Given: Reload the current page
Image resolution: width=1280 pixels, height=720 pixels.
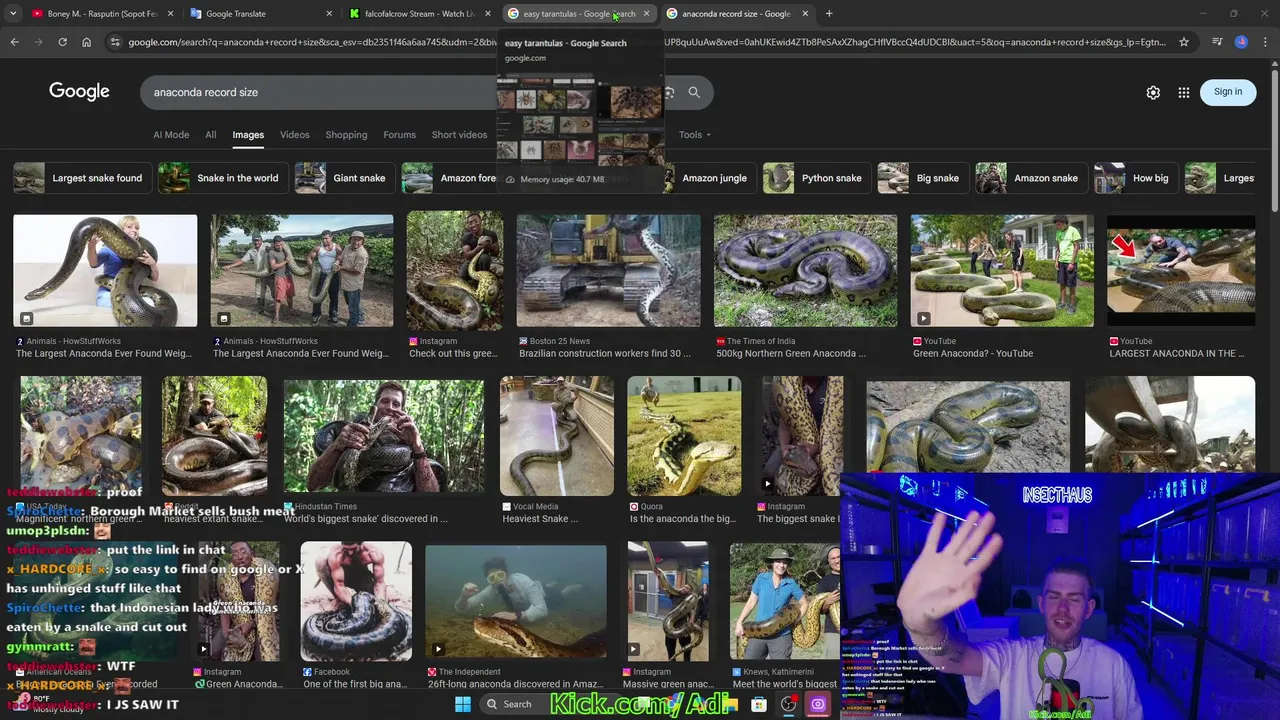Looking at the screenshot, I should click(62, 42).
